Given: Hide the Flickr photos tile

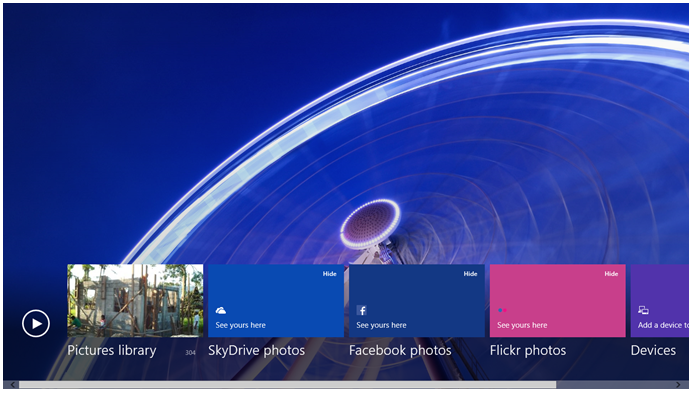Looking at the screenshot, I should 611,274.
